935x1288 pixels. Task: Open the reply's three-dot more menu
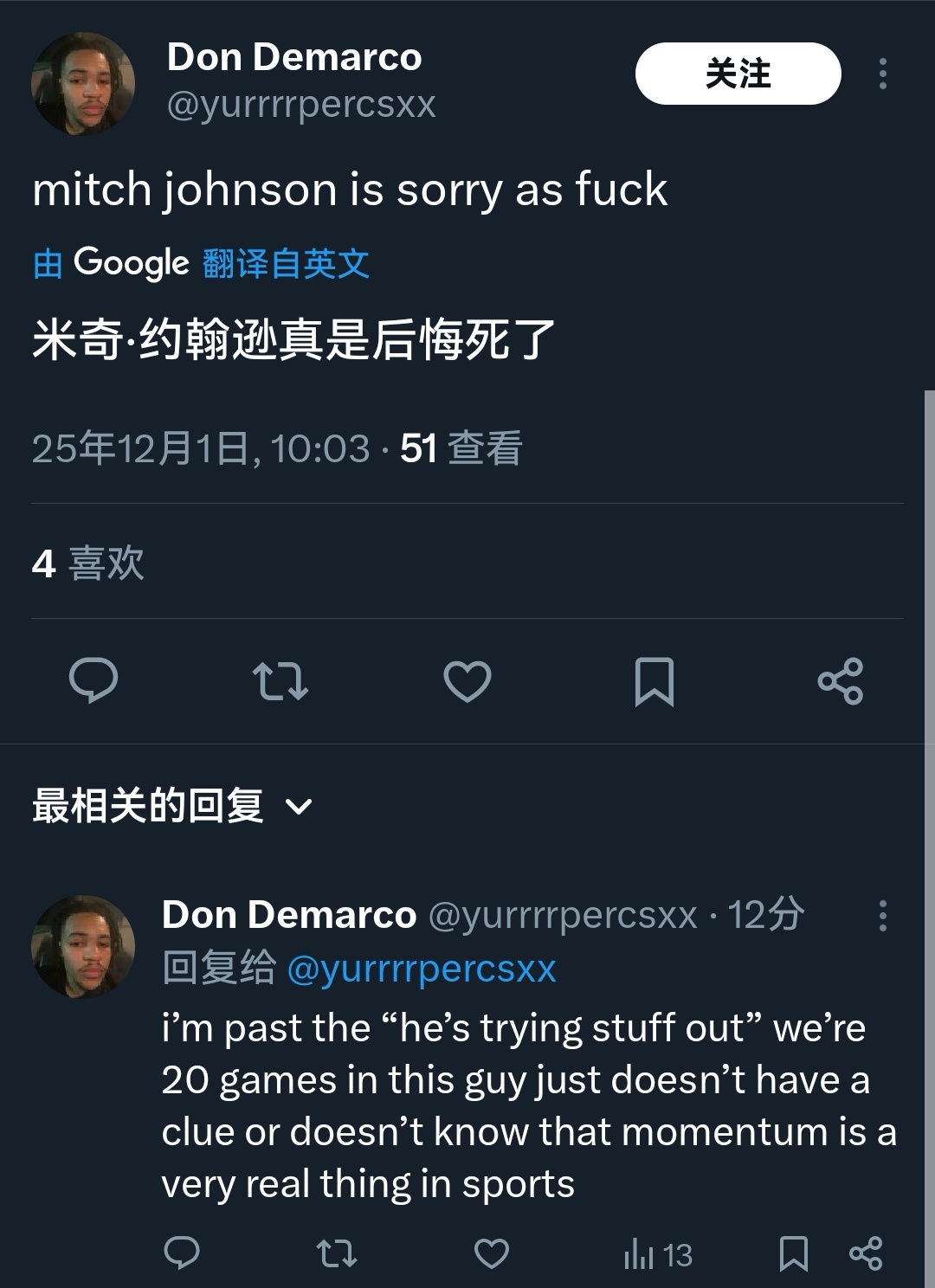pos(882,915)
